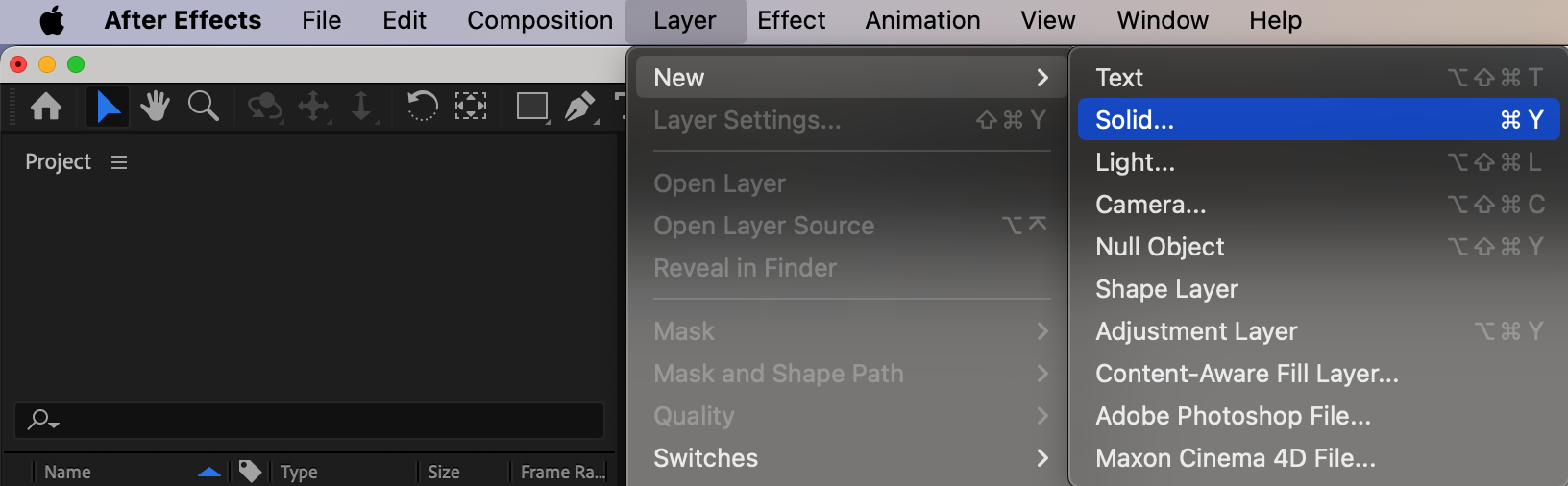Open the Composition menu
The height and width of the screenshot is (486, 1568).
pos(540,20)
